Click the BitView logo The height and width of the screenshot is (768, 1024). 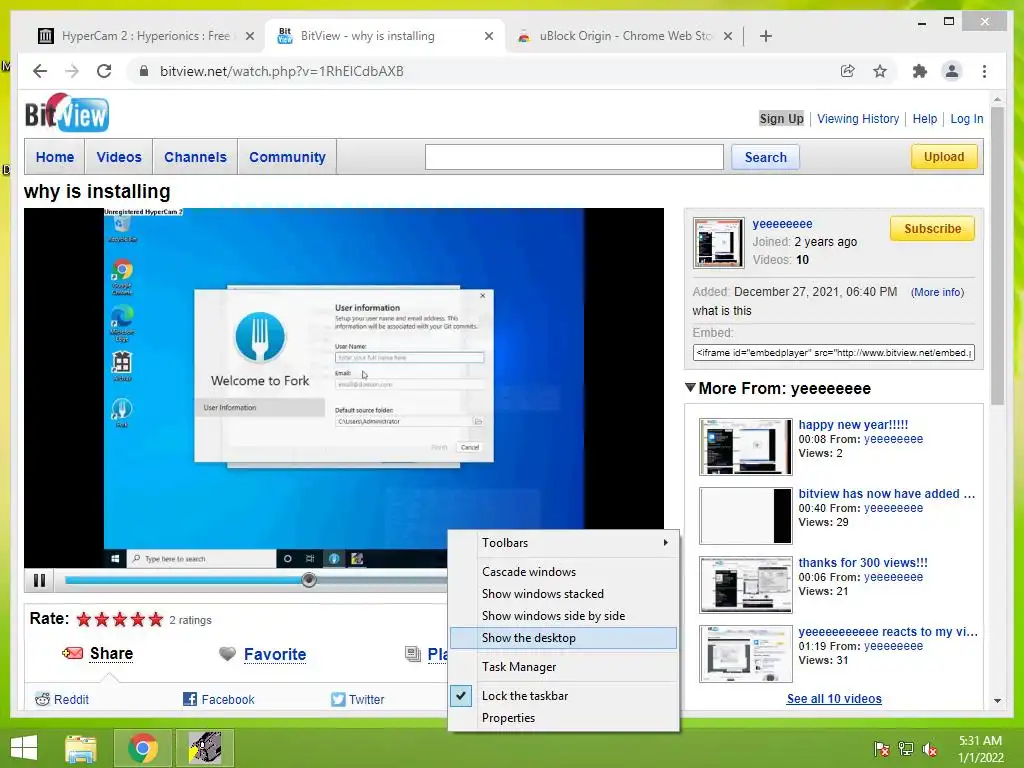[67, 112]
